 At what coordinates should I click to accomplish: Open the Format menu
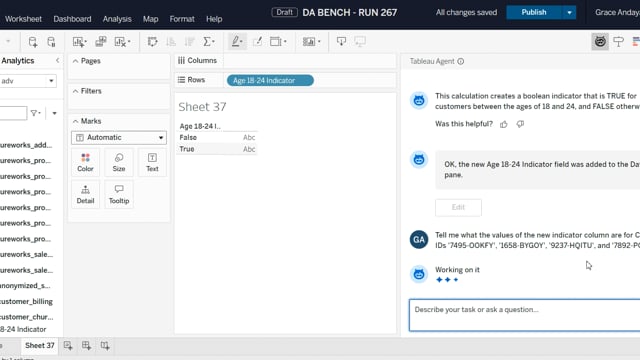(x=182, y=19)
